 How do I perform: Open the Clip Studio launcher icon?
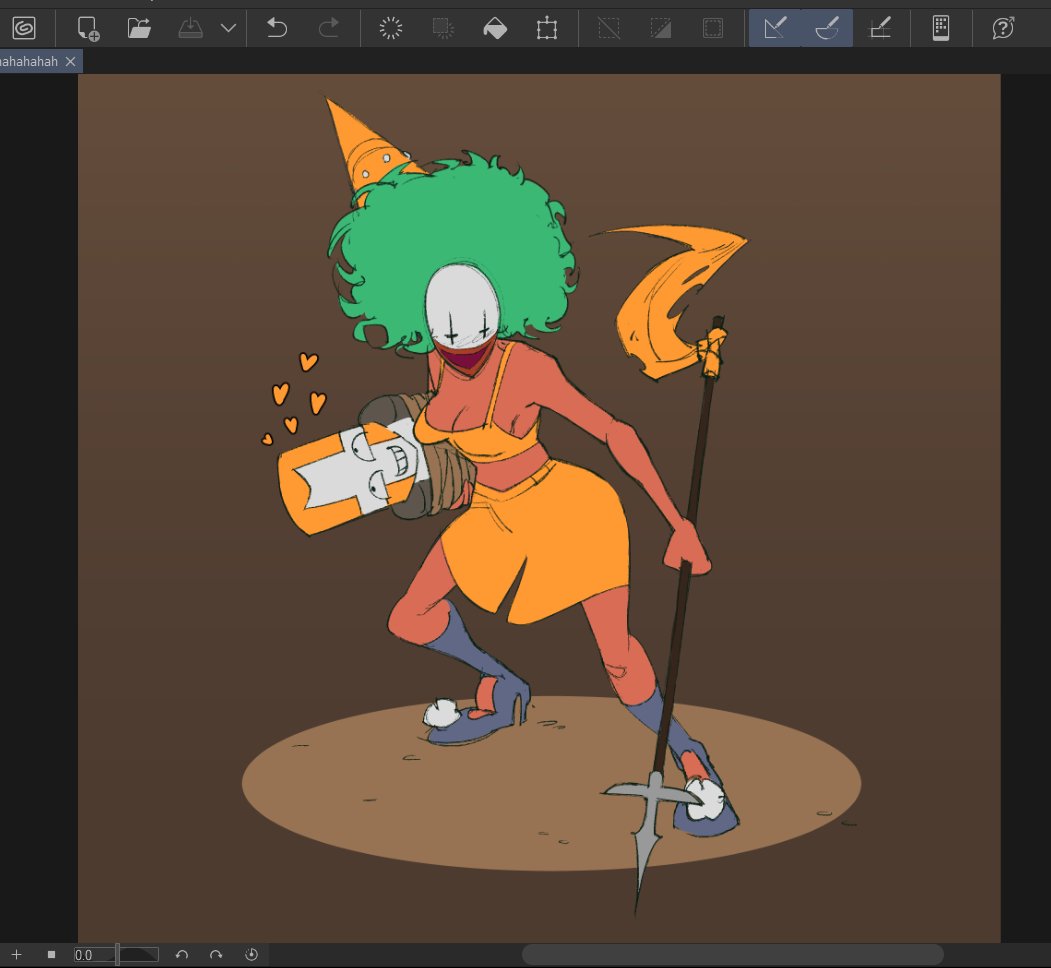[x=24, y=28]
